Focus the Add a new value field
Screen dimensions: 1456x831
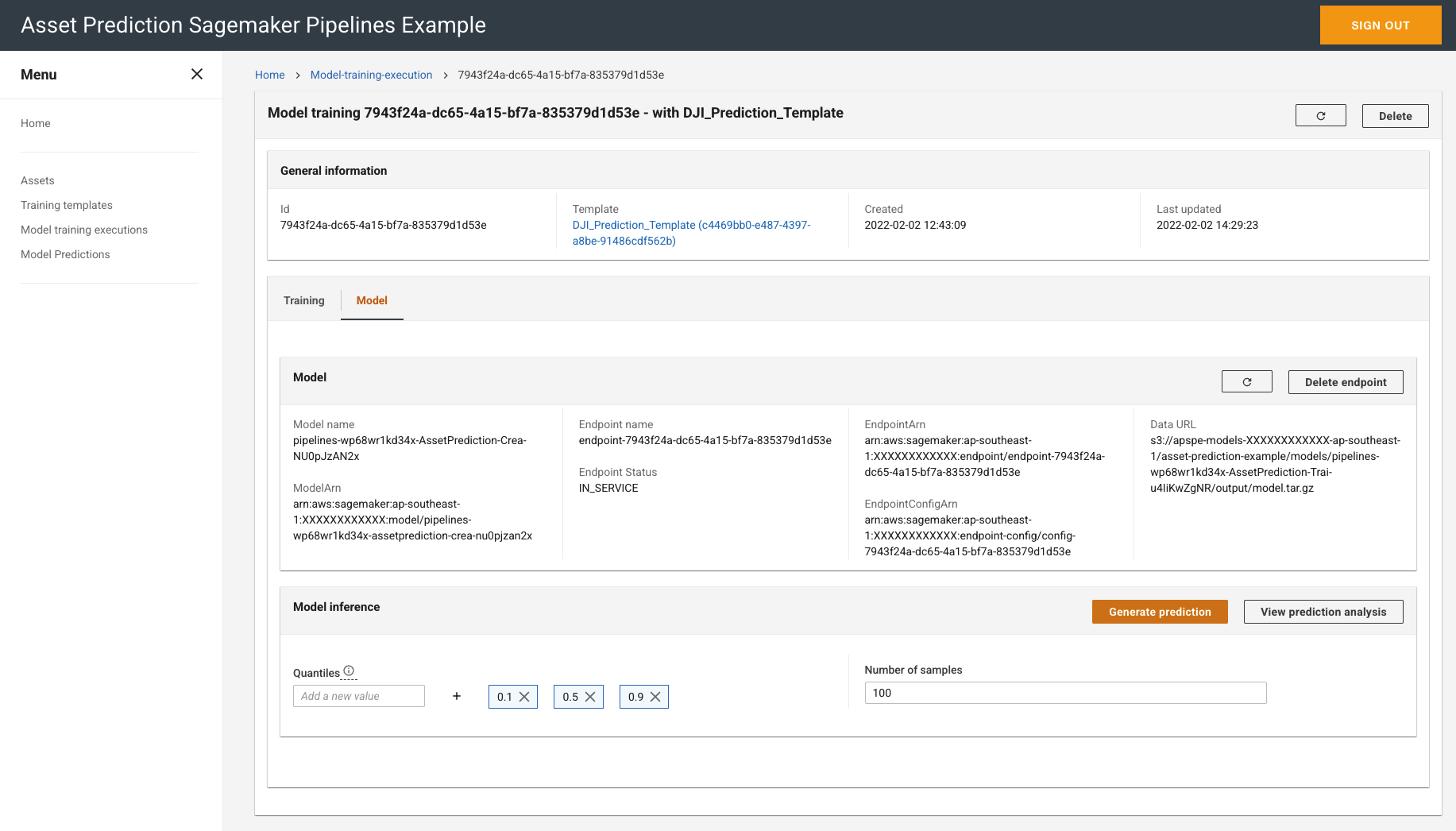click(359, 696)
